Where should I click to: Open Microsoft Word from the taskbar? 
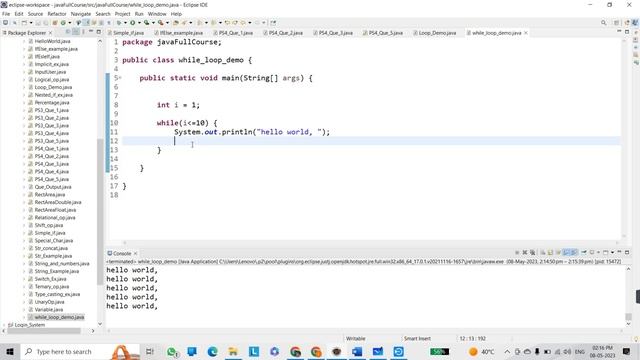click(x=357, y=351)
